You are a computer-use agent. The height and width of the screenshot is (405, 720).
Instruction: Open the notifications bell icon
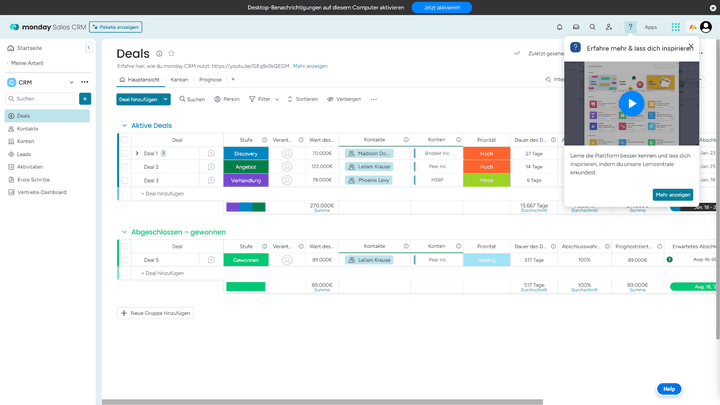(x=559, y=27)
